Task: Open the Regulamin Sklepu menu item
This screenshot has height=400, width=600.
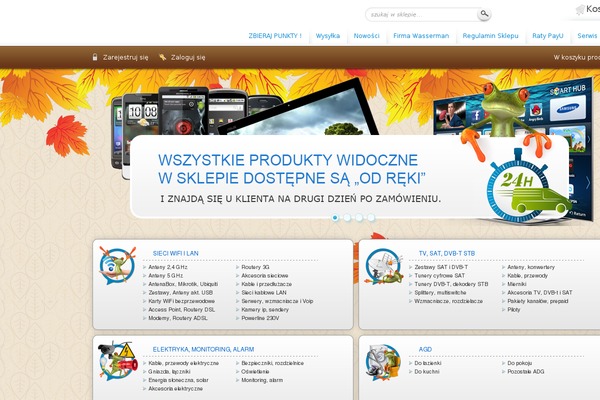Action: (x=490, y=36)
